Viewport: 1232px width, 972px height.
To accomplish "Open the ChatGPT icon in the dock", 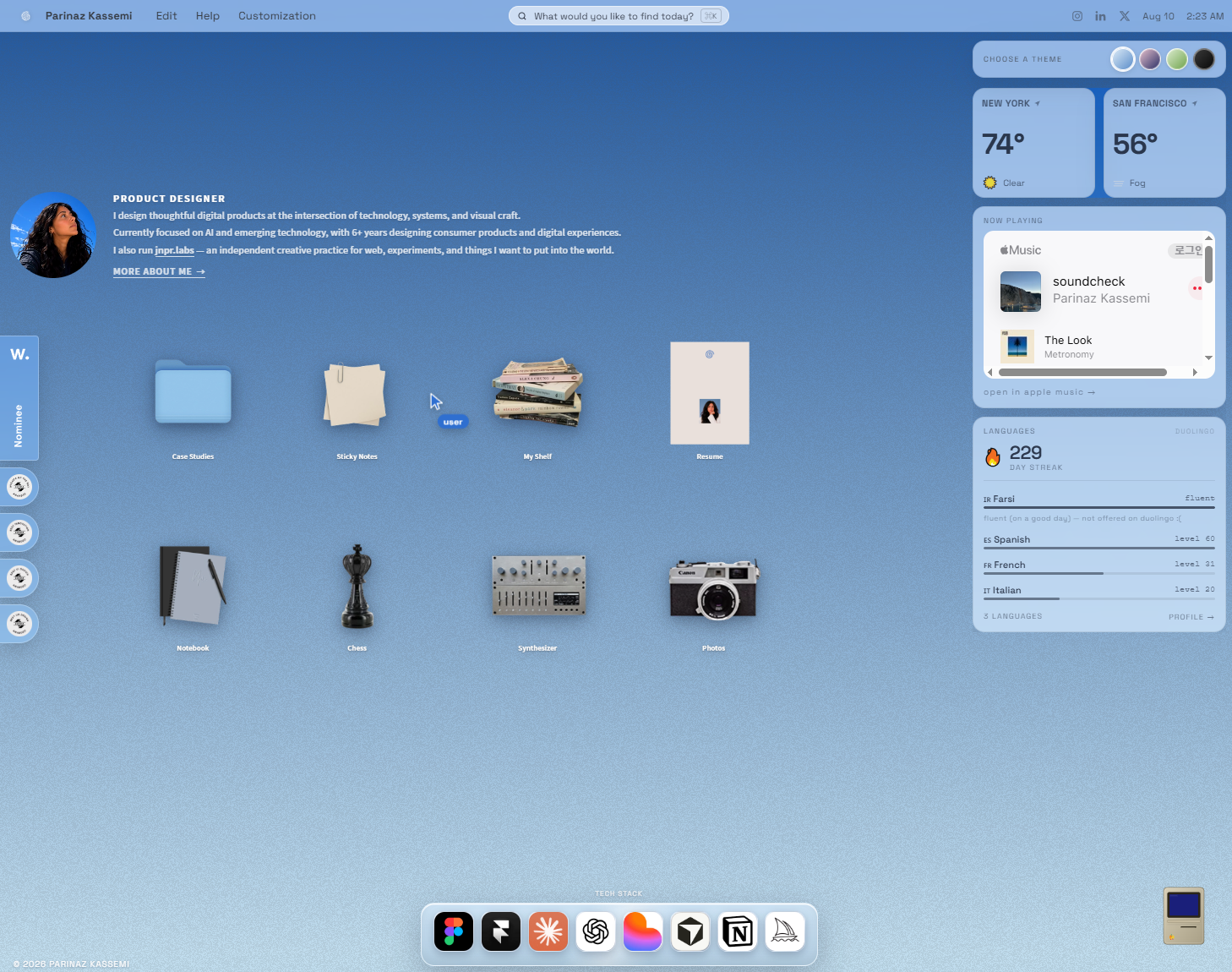I will pos(596,931).
